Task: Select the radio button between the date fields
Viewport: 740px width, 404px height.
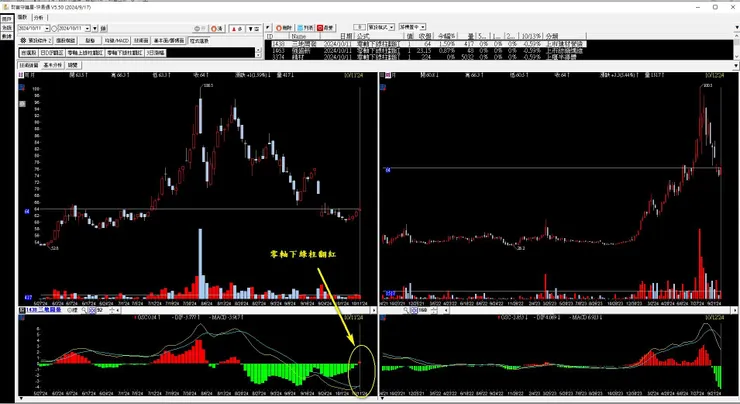Action: point(54,29)
